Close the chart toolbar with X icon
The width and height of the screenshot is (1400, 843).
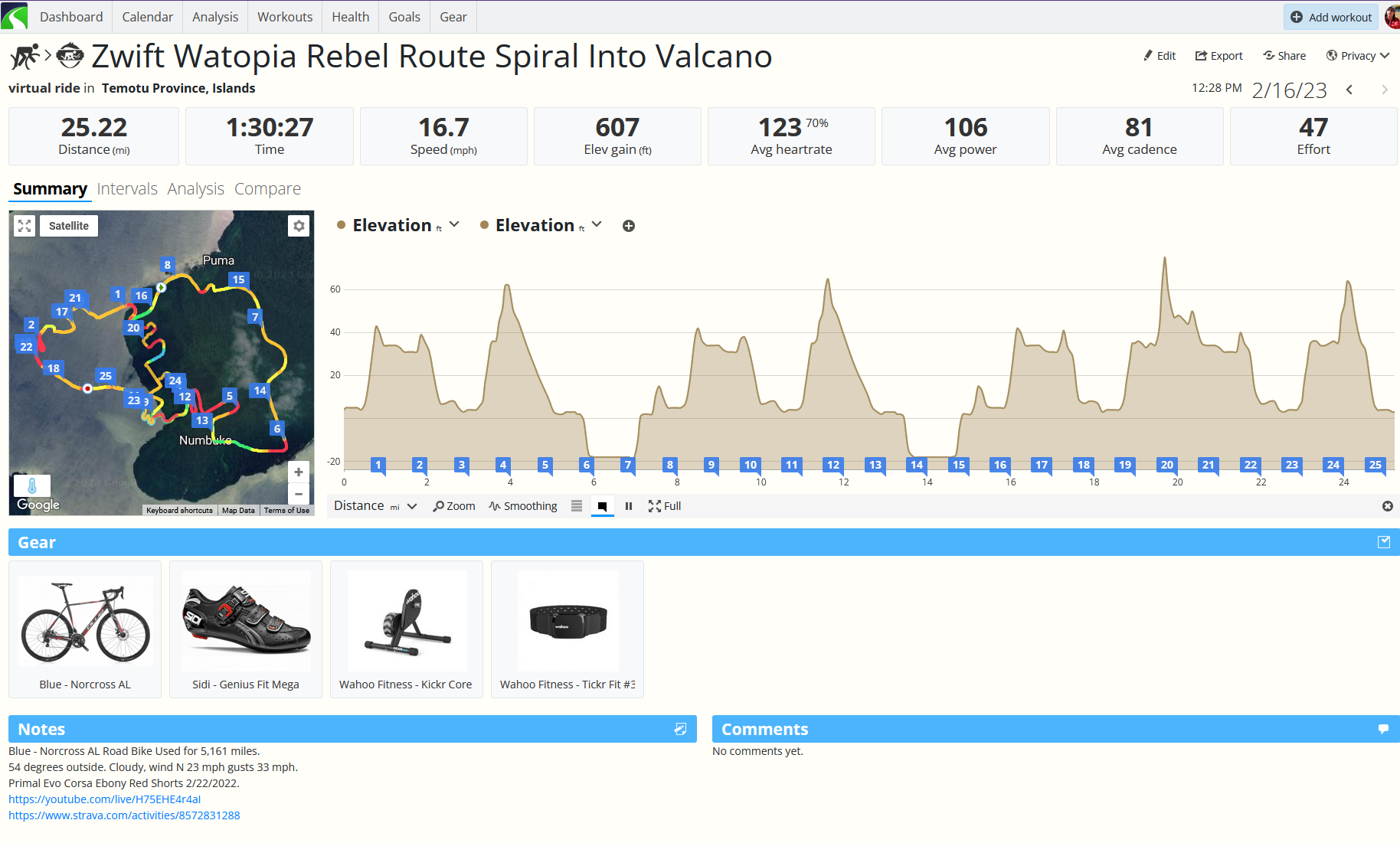coord(1387,506)
